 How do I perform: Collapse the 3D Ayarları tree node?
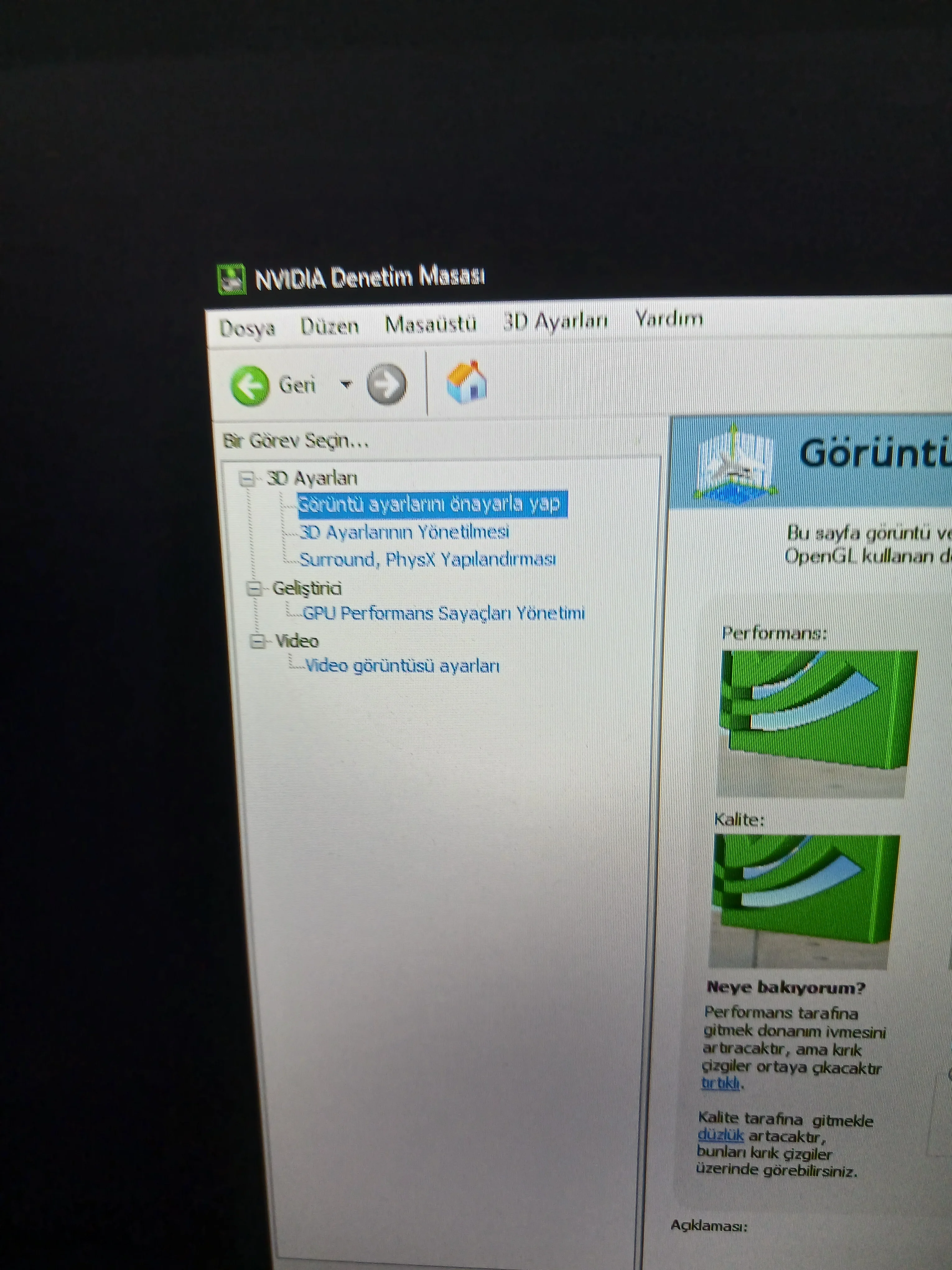247,478
